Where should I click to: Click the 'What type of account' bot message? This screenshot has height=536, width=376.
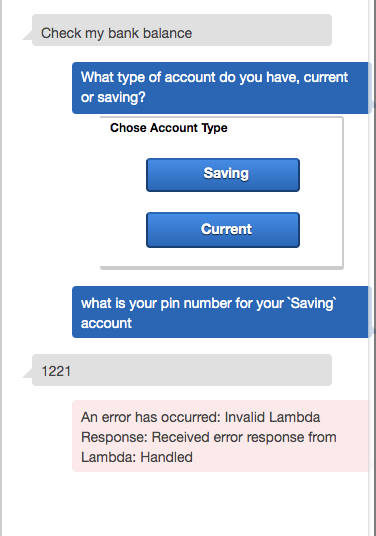pyautogui.click(x=221, y=88)
